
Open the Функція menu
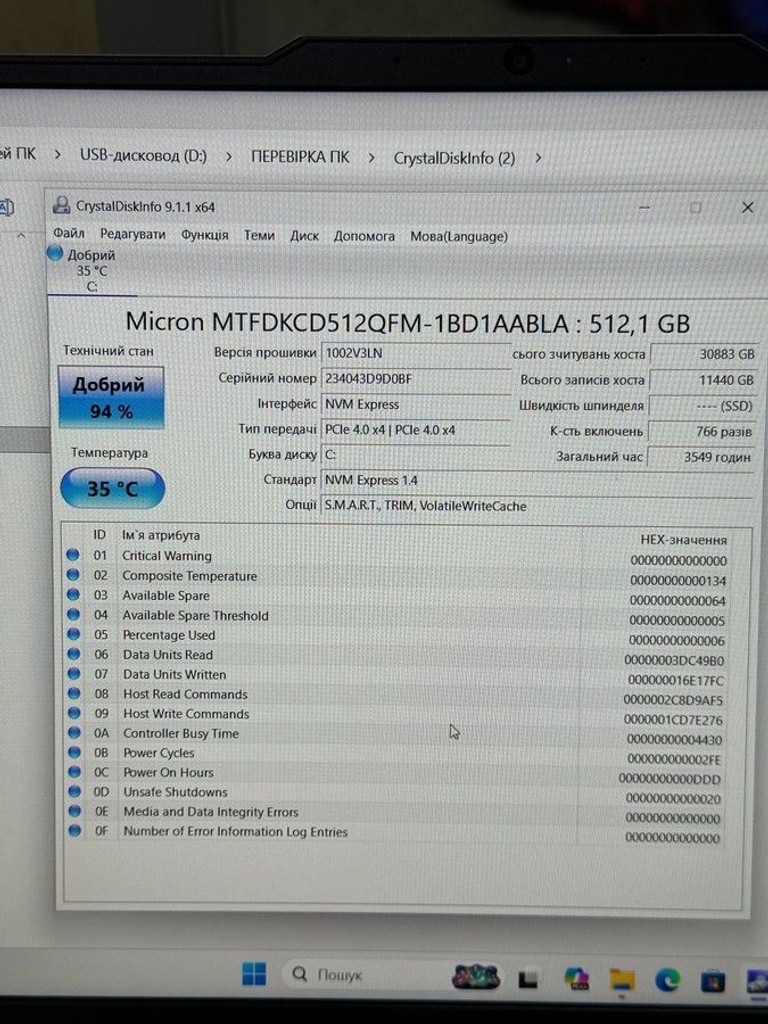(204, 234)
